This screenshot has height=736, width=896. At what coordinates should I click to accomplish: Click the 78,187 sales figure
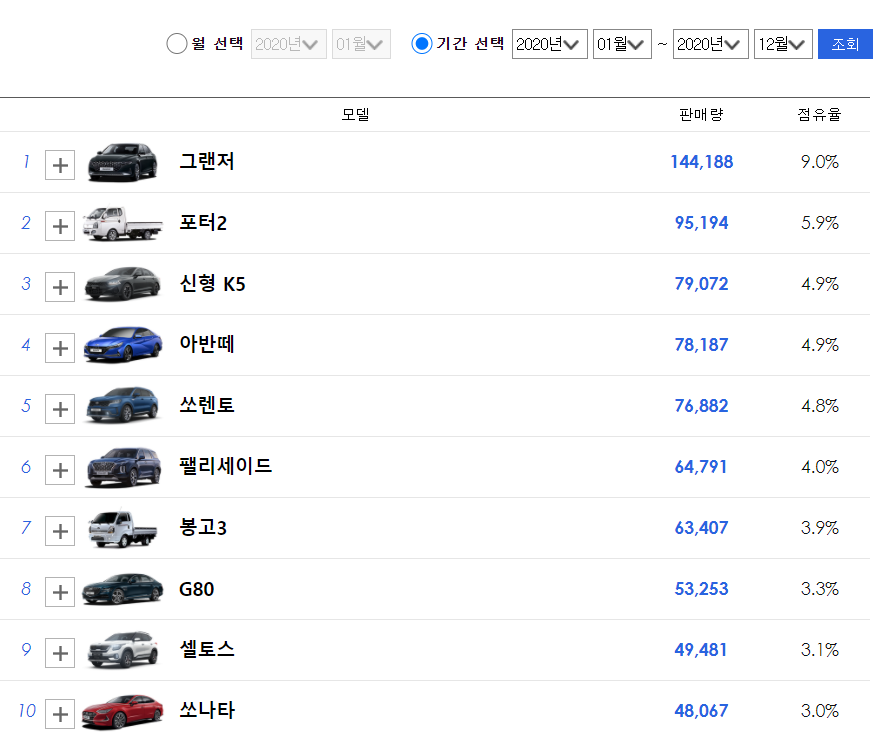click(x=702, y=345)
